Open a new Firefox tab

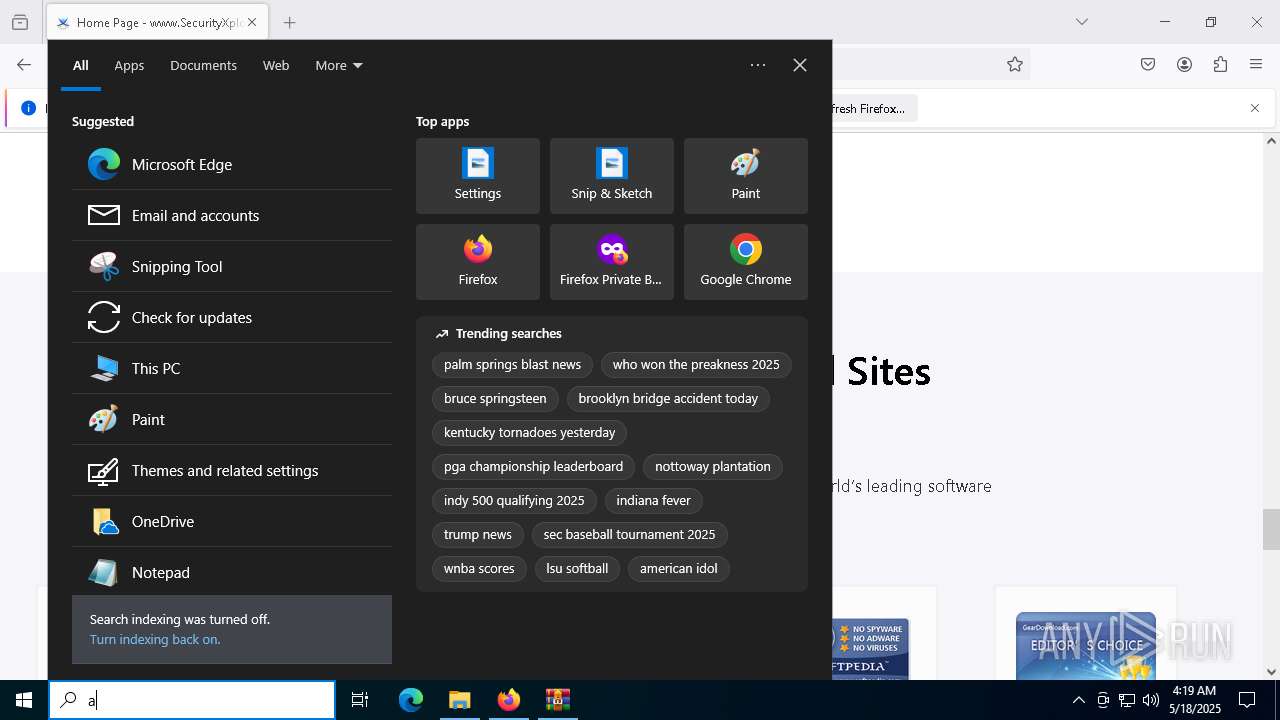tap(289, 22)
